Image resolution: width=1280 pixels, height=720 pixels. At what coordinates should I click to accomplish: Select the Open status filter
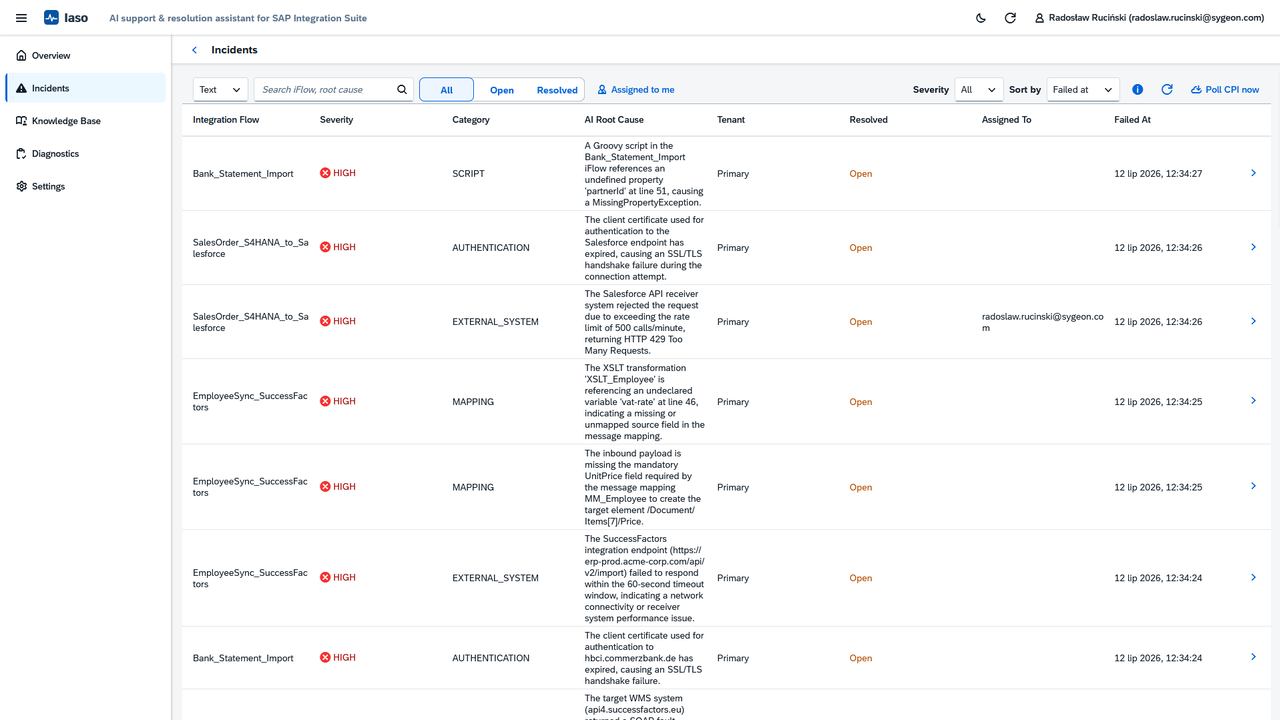pyautogui.click(x=502, y=90)
